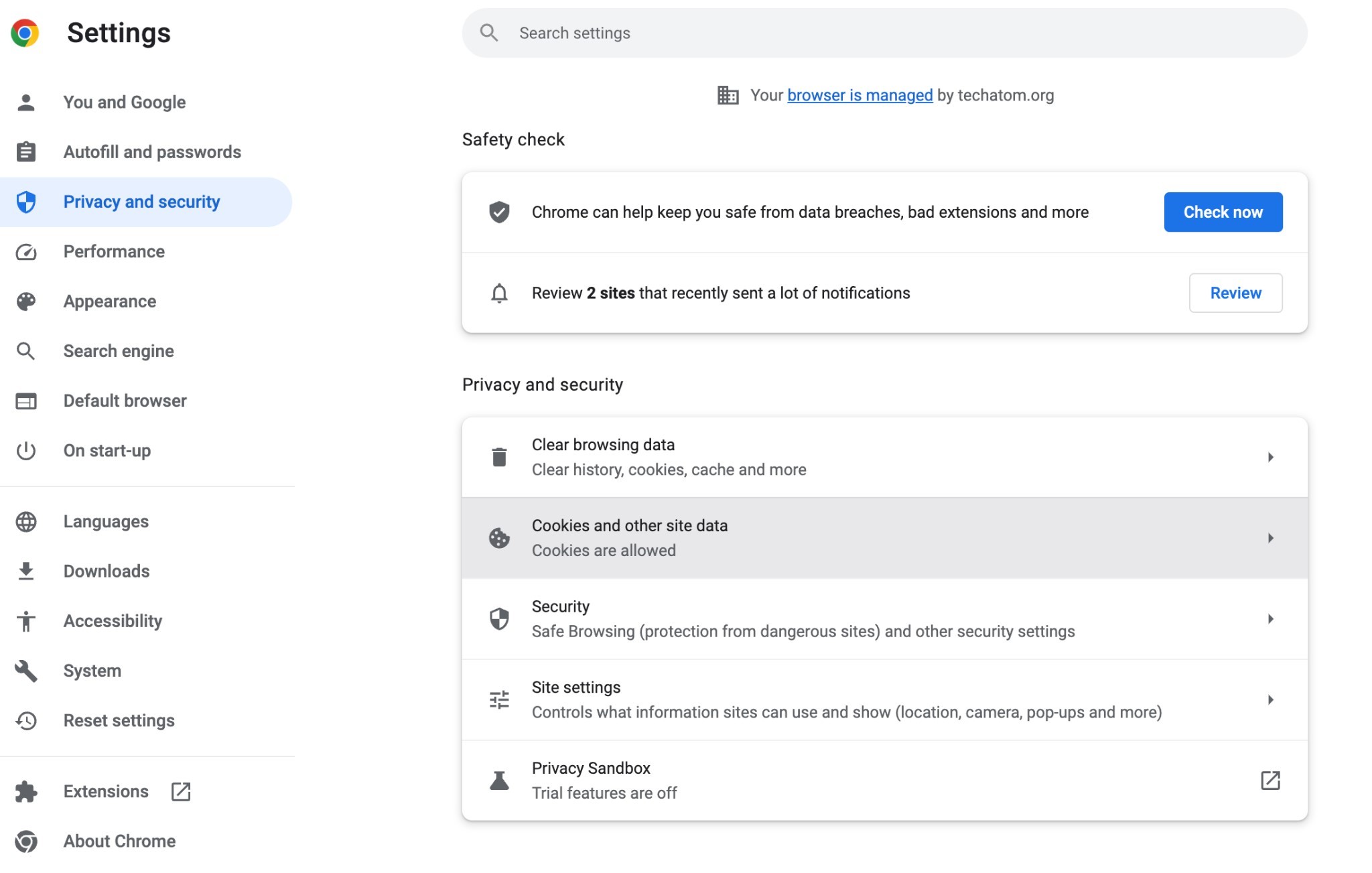Open Extensions from sidebar
Viewport: 1372px width, 873px height.
click(x=146, y=791)
